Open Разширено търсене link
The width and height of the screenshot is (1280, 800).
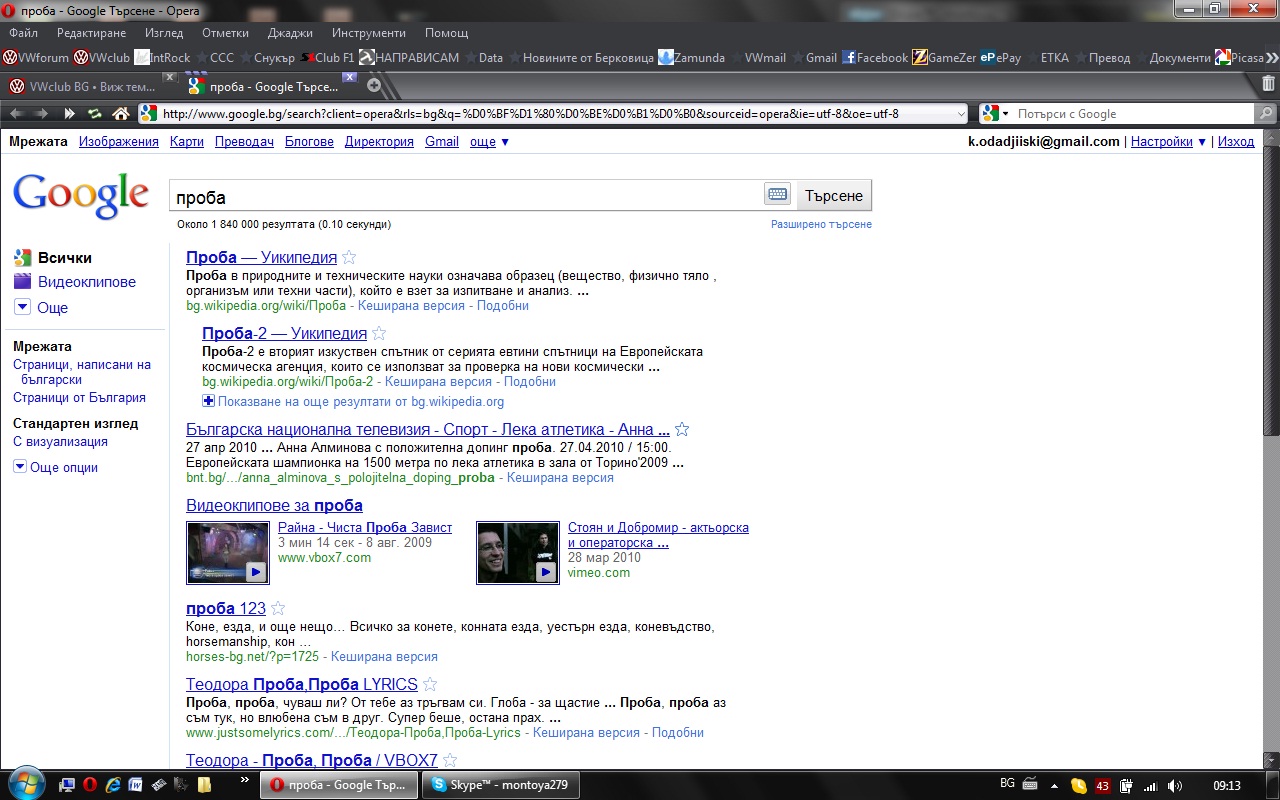[x=821, y=224]
